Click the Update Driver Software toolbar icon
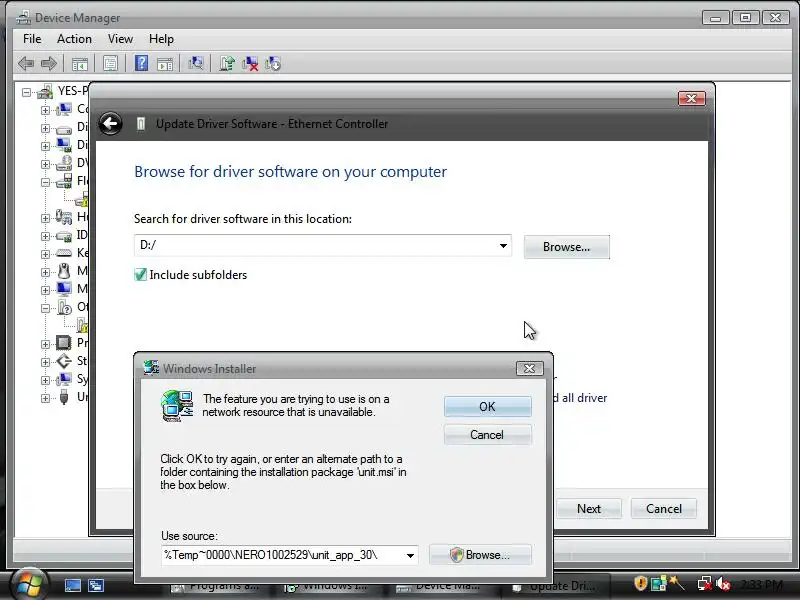Screen dimensions: 800x600 tap(227, 63)
